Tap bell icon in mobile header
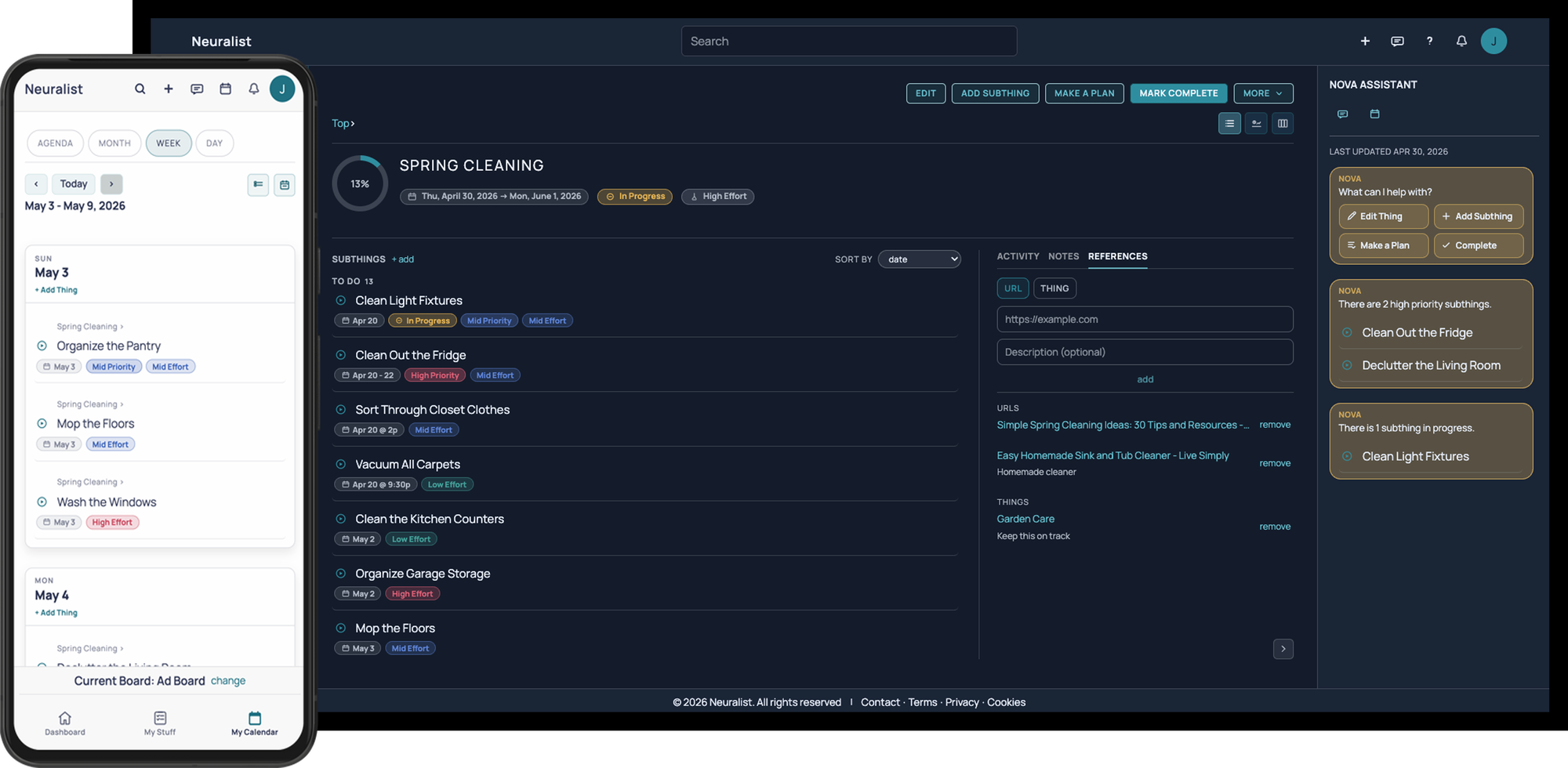 pos(254,89)
